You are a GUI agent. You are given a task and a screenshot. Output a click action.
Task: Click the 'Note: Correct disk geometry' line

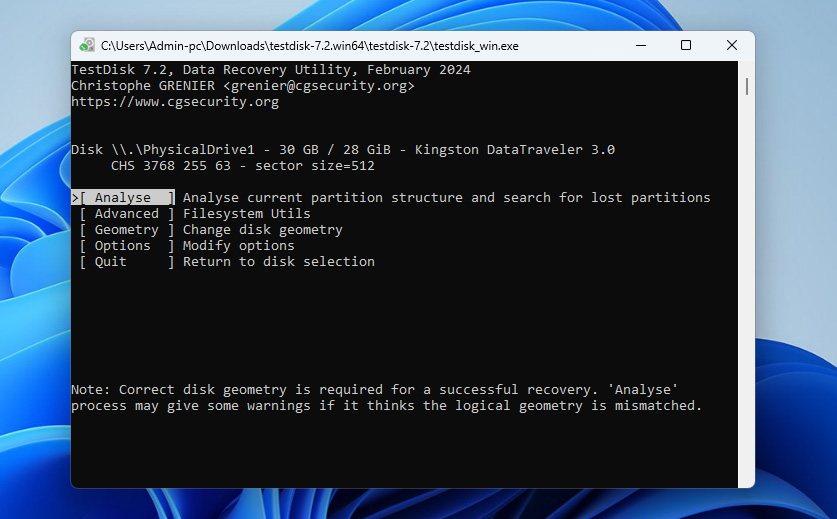[x=375, y=390]
